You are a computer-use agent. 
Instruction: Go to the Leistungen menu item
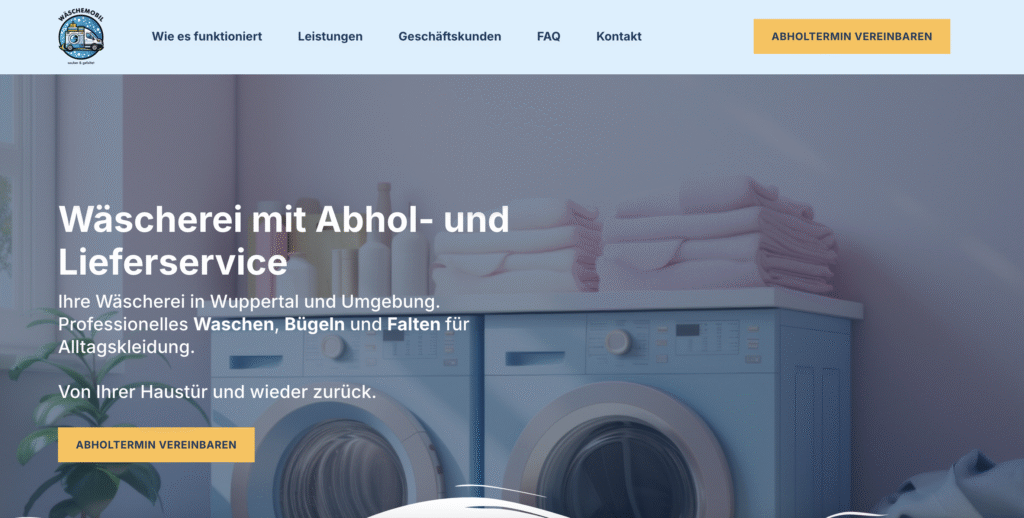pyautogui.click(x=330, y=37)
